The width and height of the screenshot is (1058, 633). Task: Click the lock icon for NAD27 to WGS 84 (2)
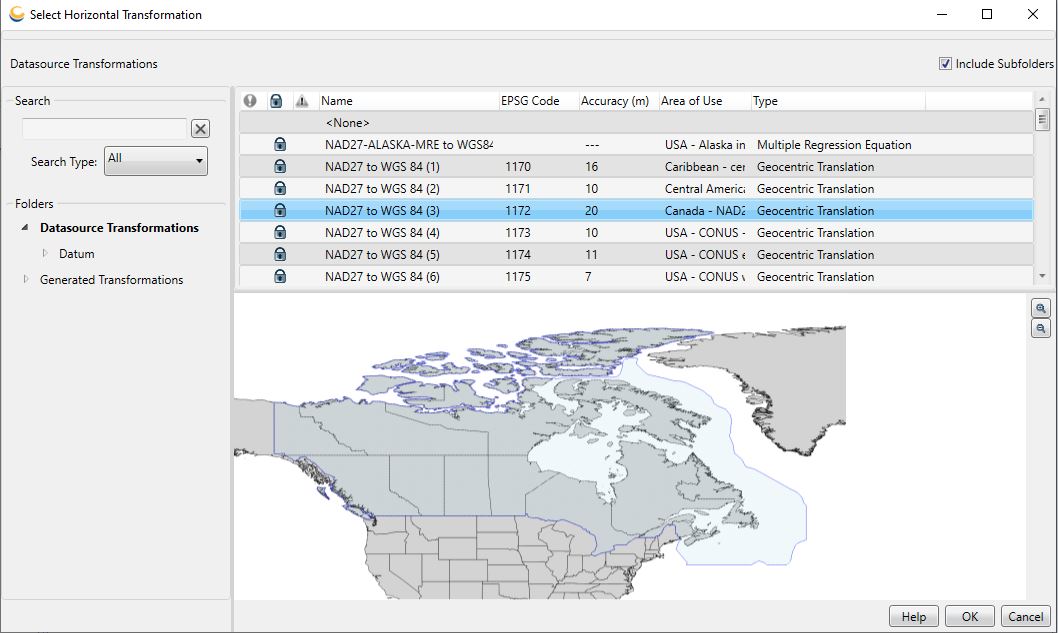(x=280, y=188)
